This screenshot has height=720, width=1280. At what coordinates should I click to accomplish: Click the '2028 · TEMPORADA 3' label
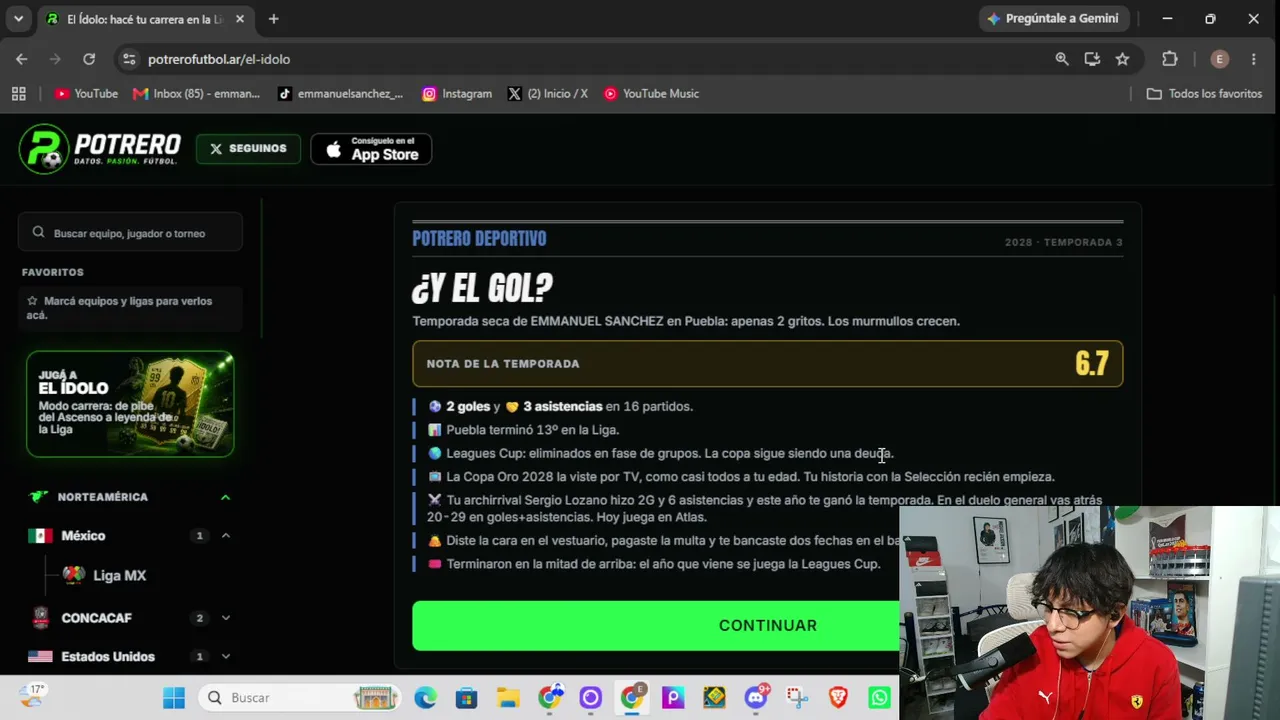(x=1064, y=243)
